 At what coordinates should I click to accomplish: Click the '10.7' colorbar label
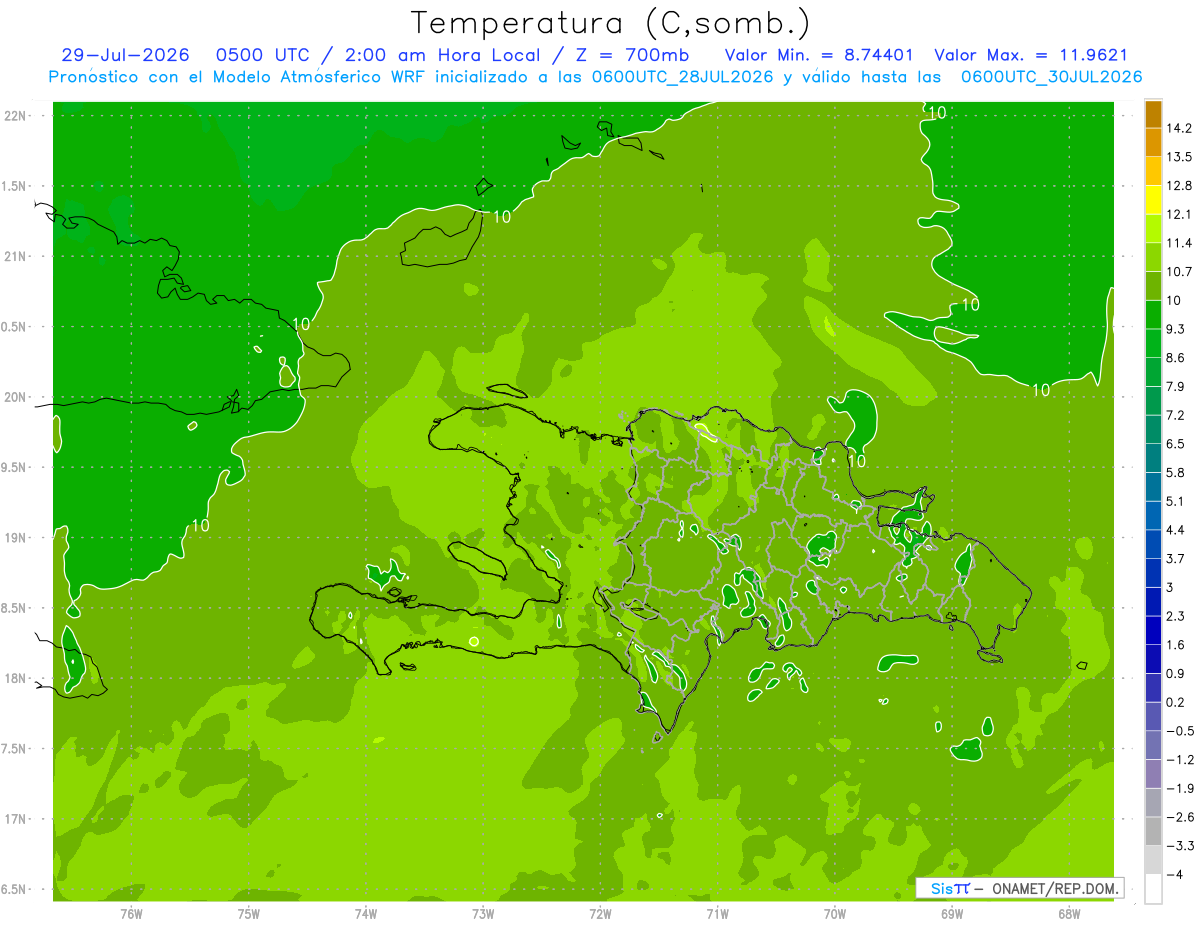pos(1180,271)
